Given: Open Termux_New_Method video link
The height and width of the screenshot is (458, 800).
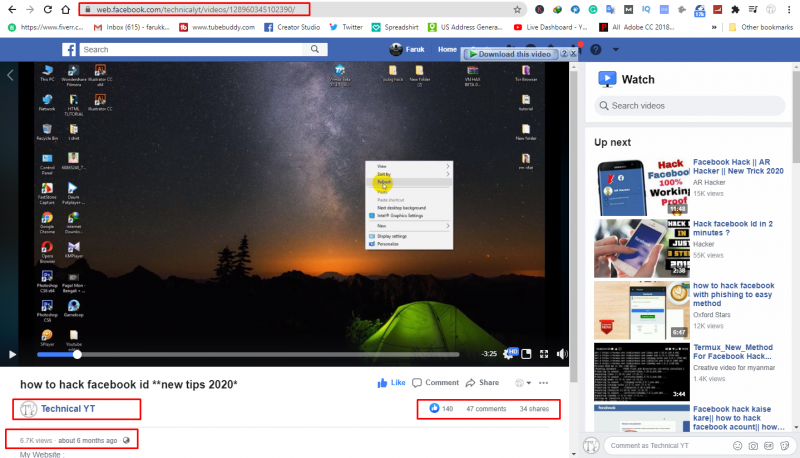Looking at the screenshot, I should [733, 351].
